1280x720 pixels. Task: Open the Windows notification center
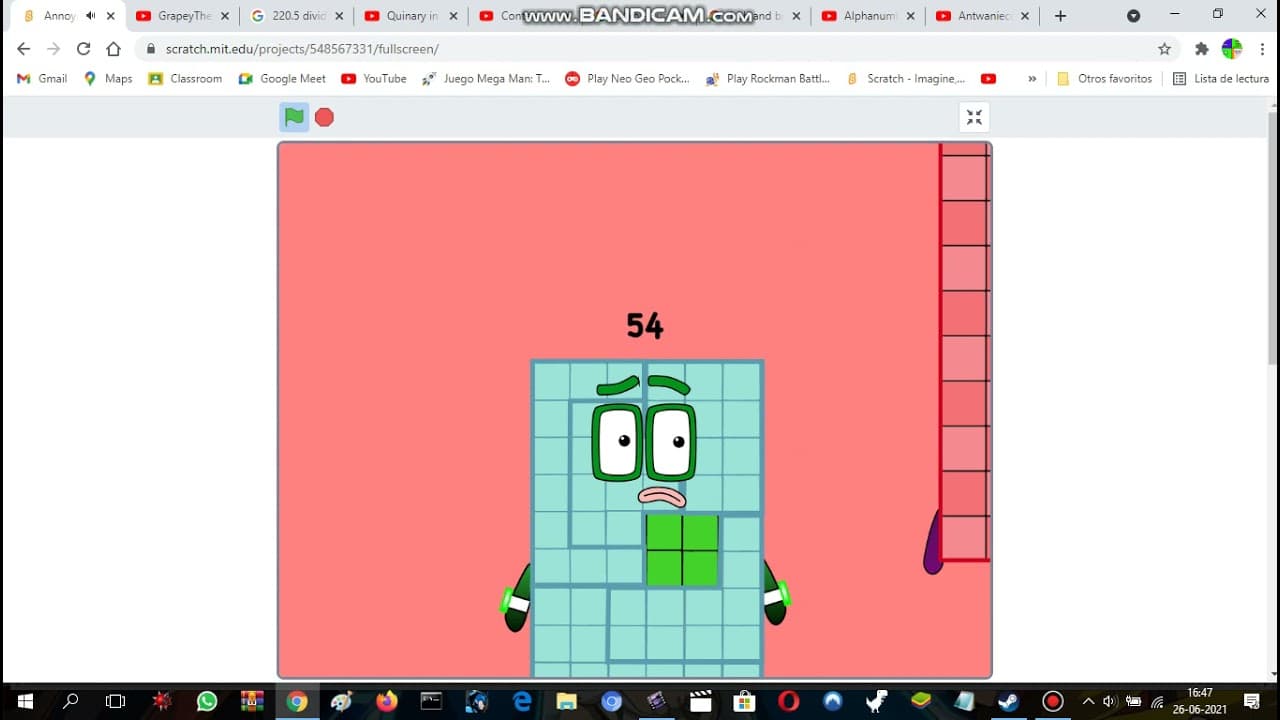(x=1251, y=701)
